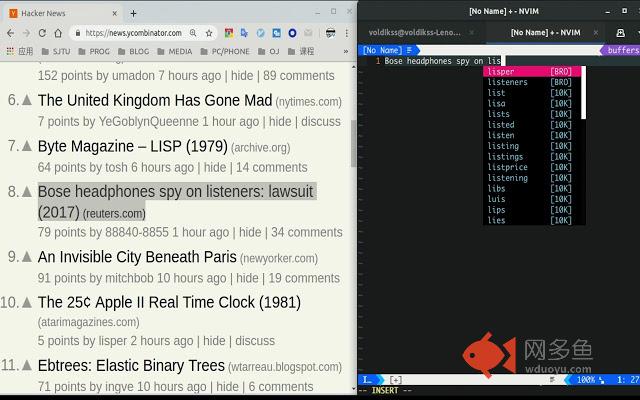Close the [No Name] NVIM terminal tab
This screenshot has height=400, width=640.
point(596,33)
